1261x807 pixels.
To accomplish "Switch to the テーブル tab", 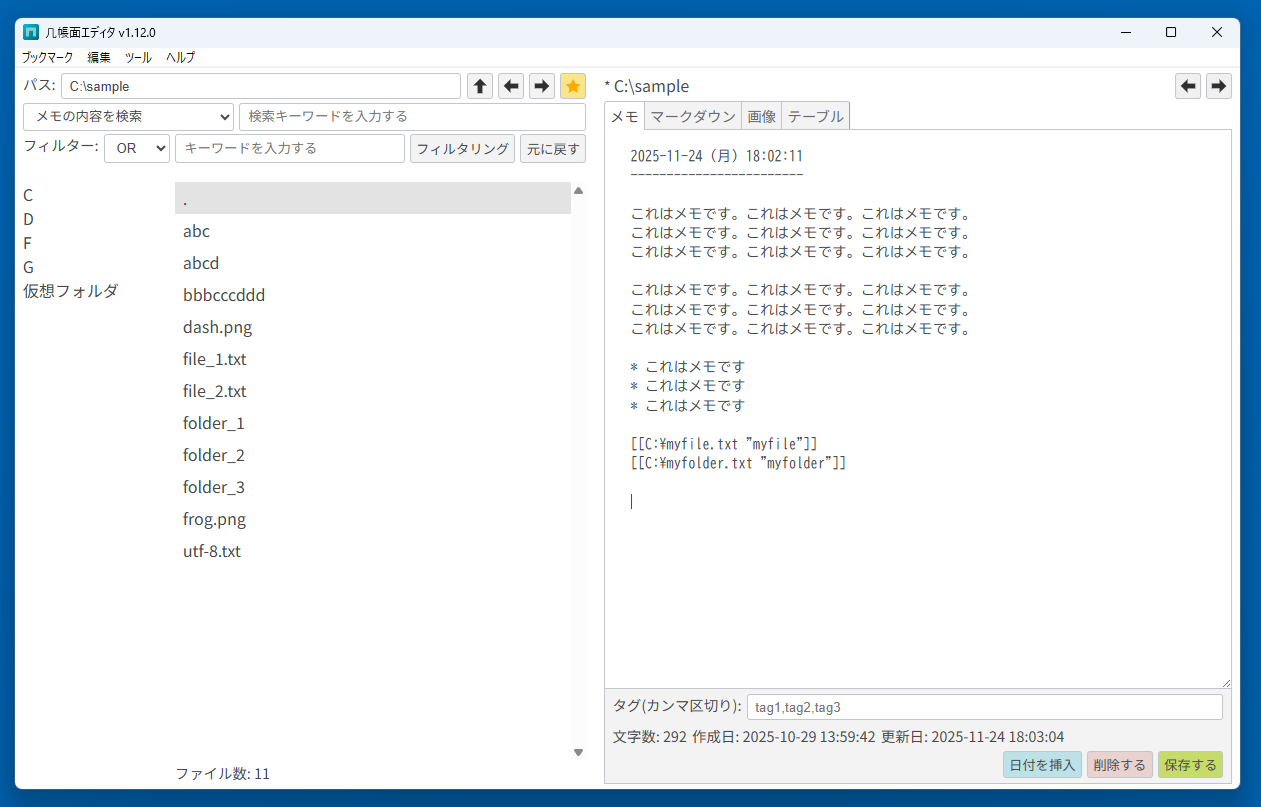I will coord(815,116).
